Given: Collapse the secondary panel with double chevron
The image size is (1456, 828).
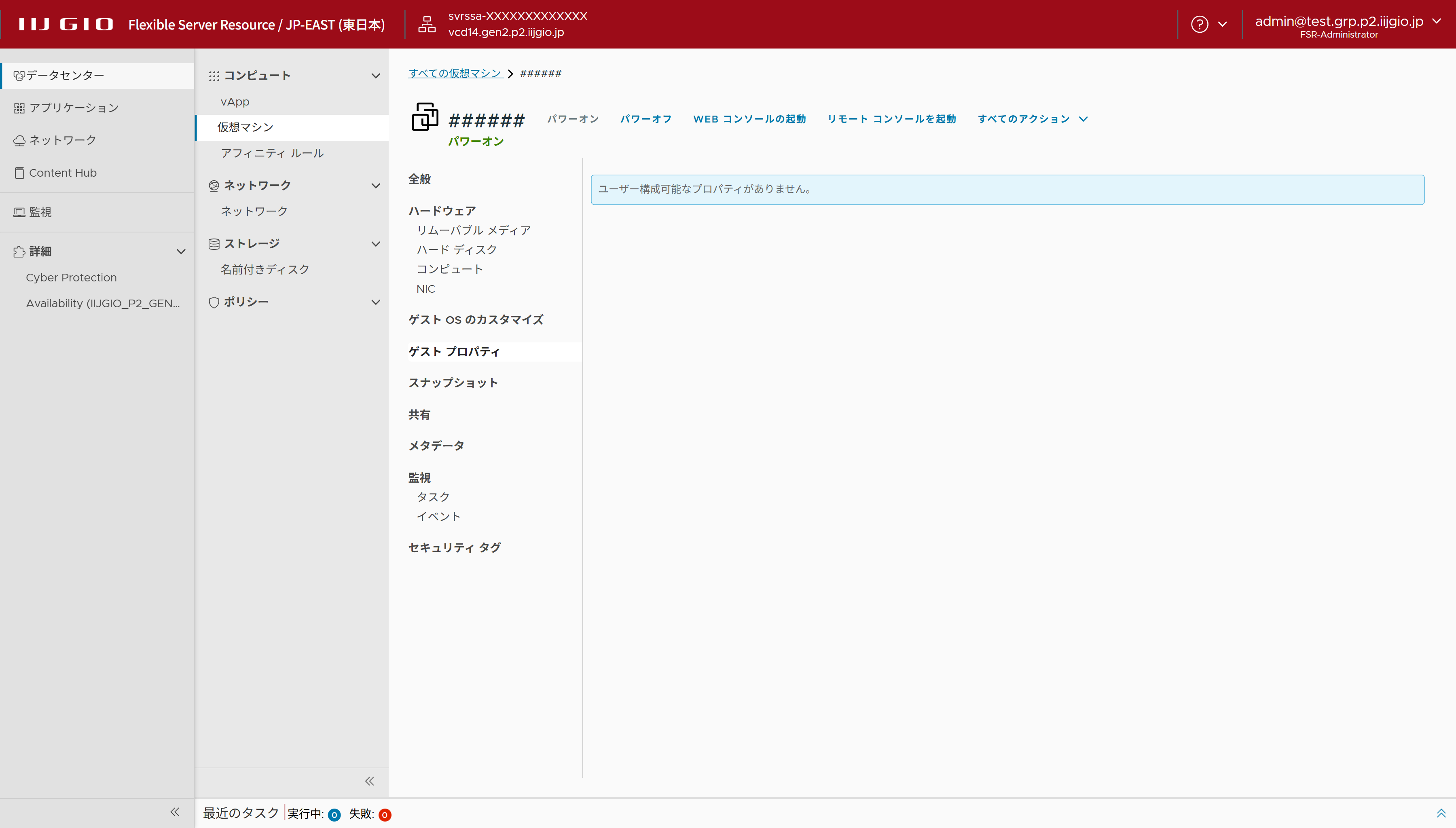Looking at the screenshot, I should pos(370,782).
